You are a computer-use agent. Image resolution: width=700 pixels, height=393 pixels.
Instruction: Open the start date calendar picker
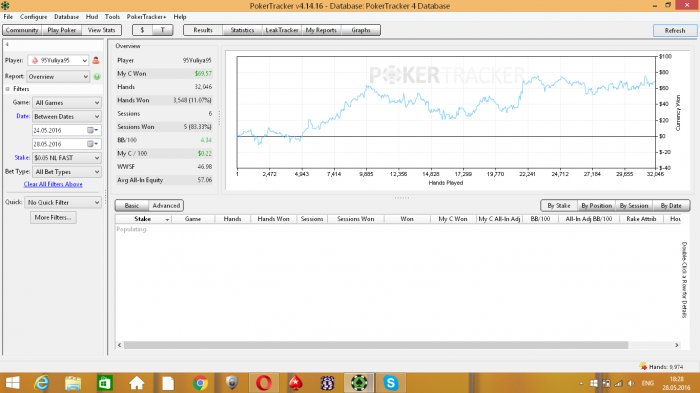pos(92,130)
